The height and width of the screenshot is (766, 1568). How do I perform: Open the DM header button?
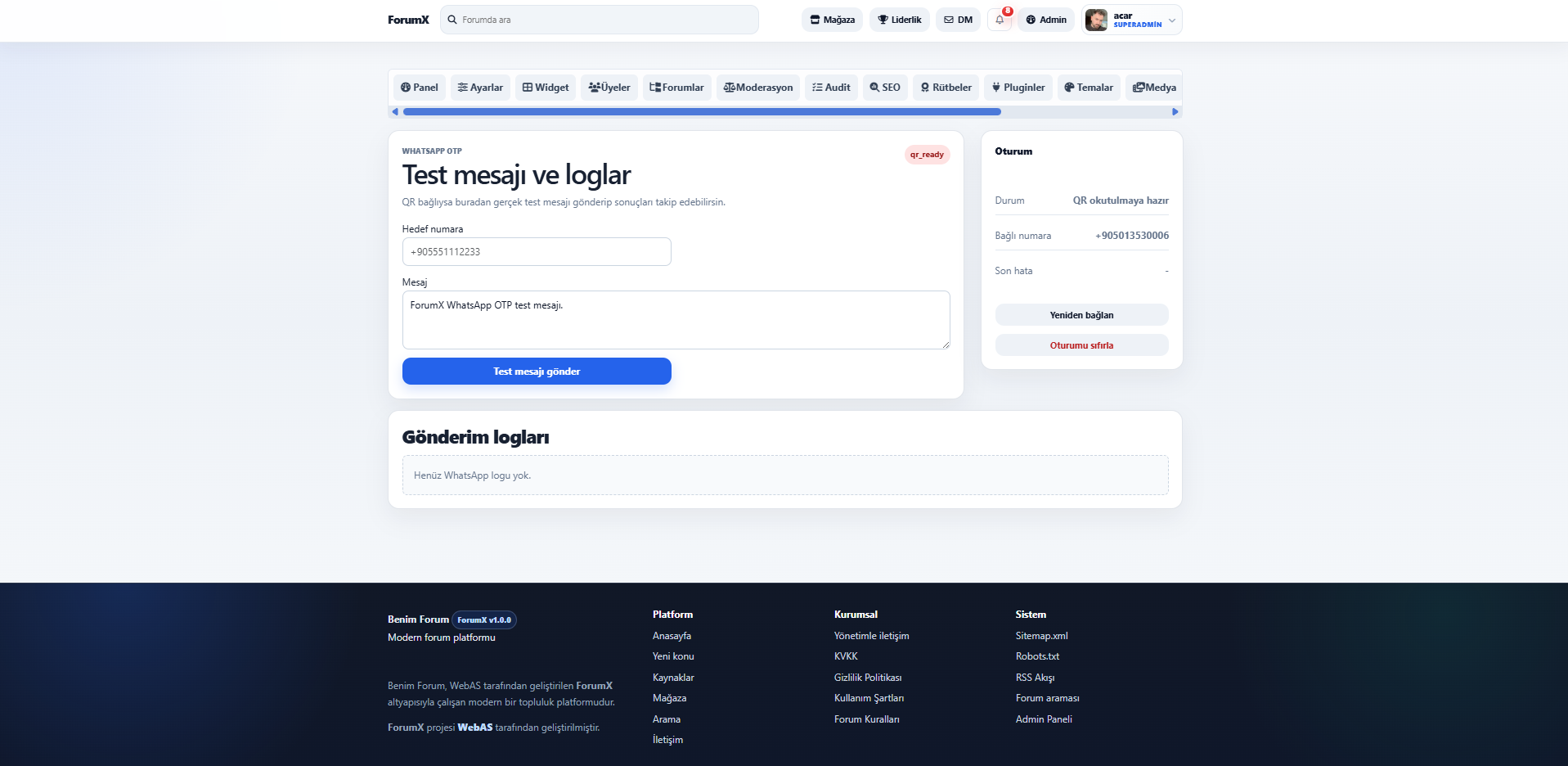tap(958, 20)
